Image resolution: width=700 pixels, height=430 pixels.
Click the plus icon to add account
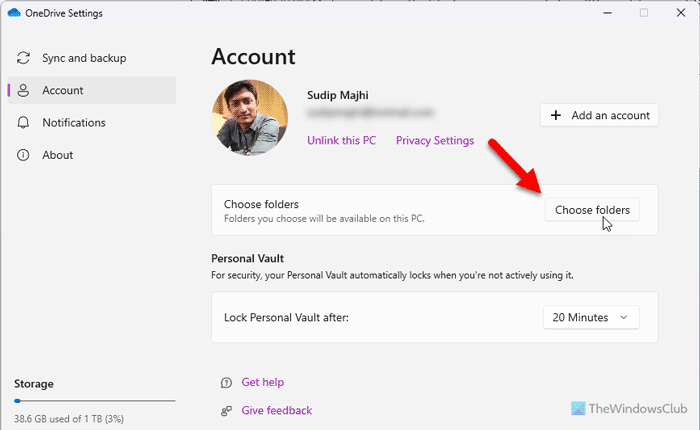(556, 116)
